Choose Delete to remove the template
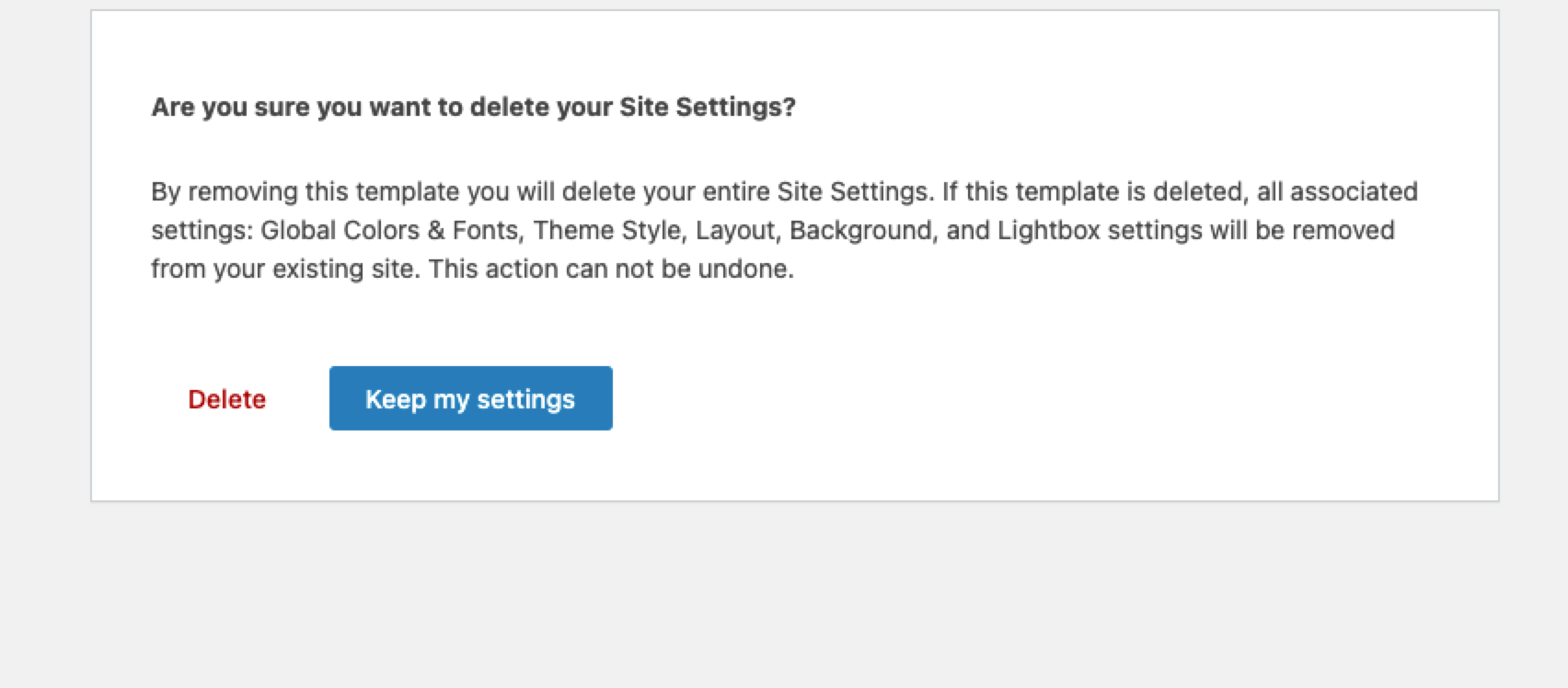The width and height of the screenshot is (1568, 688). [x=226, y=399]
